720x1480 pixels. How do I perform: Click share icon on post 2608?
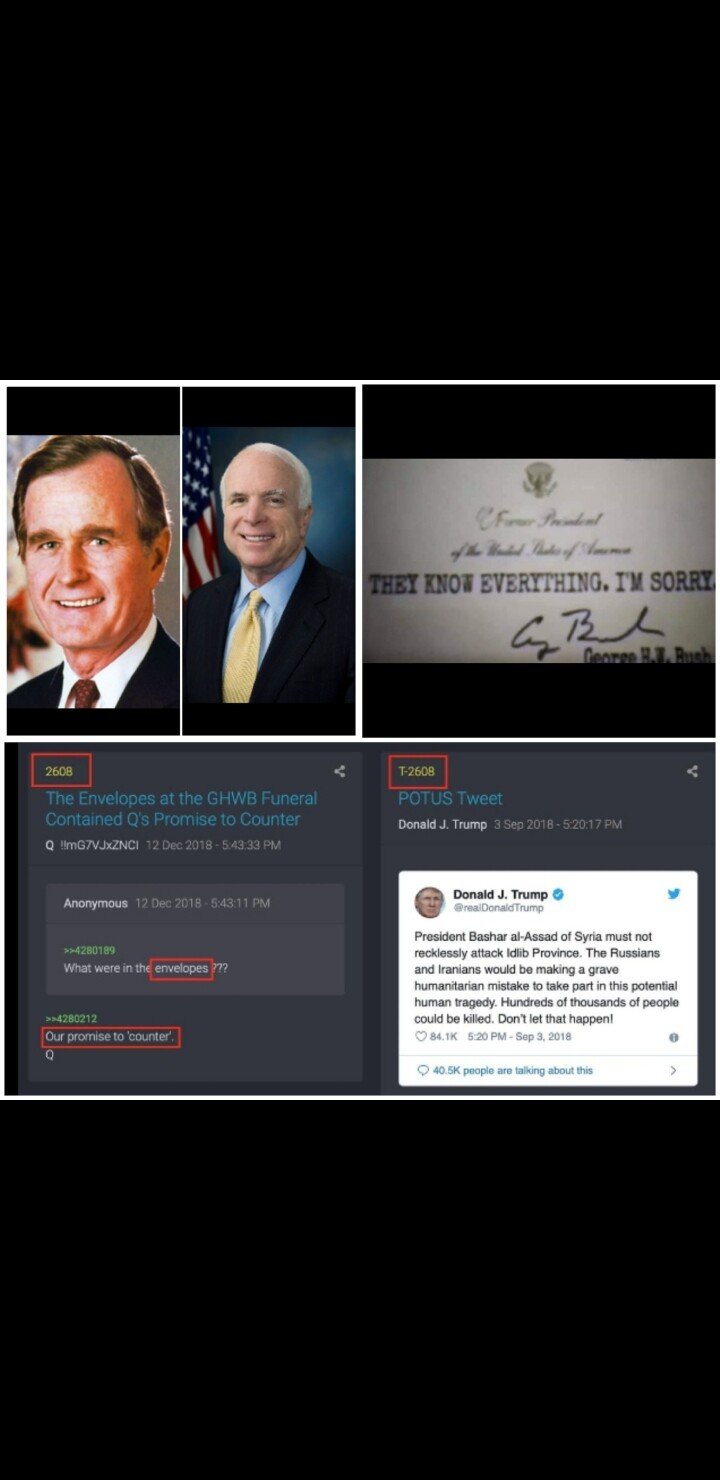340,771
